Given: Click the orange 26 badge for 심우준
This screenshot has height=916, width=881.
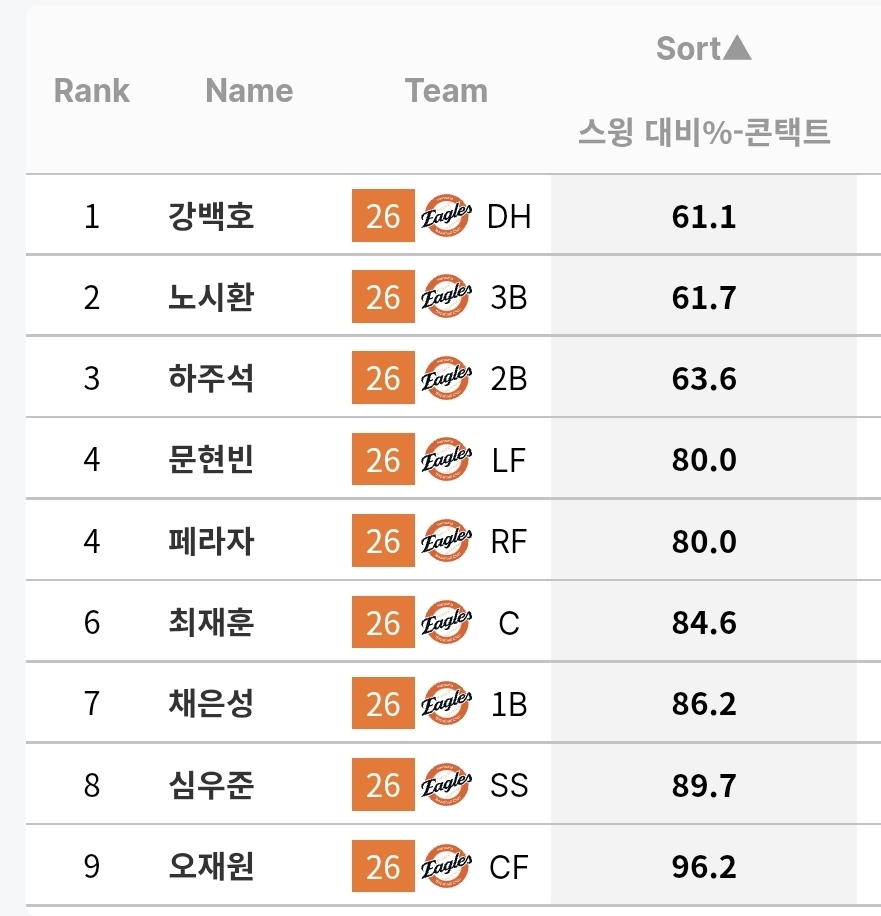Looking at the screenshot, I should 383,786.
